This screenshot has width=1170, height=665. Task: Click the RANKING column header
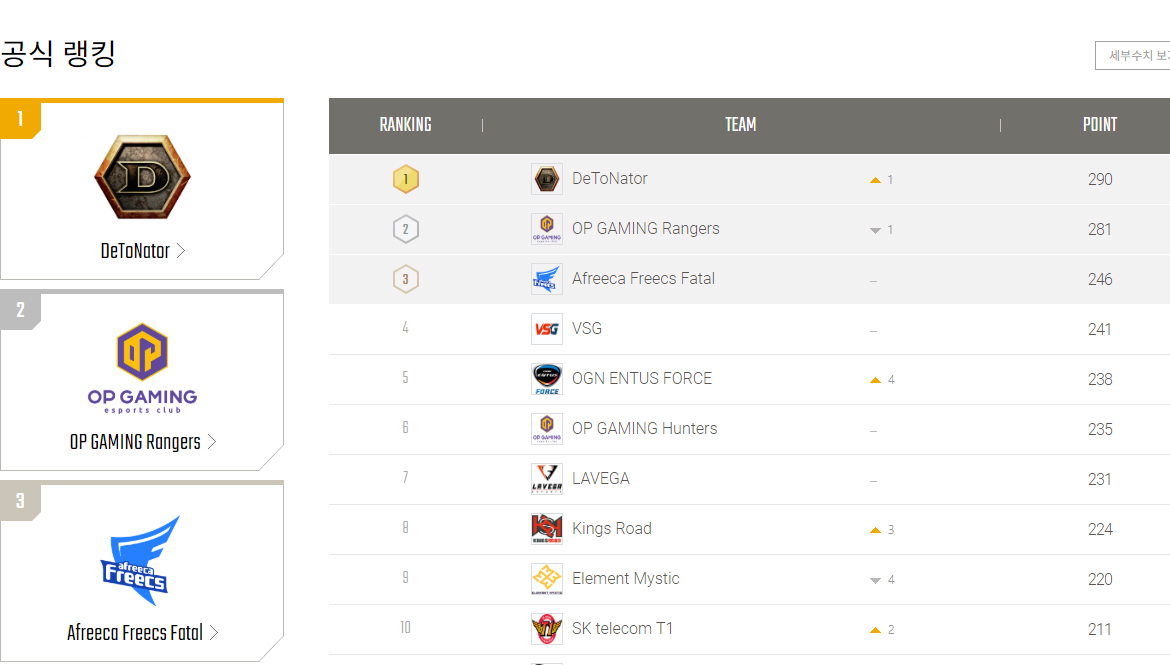click(x=405, y=125)
